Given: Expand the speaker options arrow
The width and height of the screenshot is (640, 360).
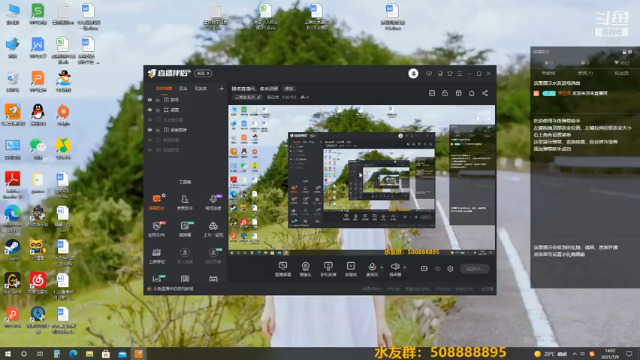Looking at the screenshot, I should click(404, 268).
